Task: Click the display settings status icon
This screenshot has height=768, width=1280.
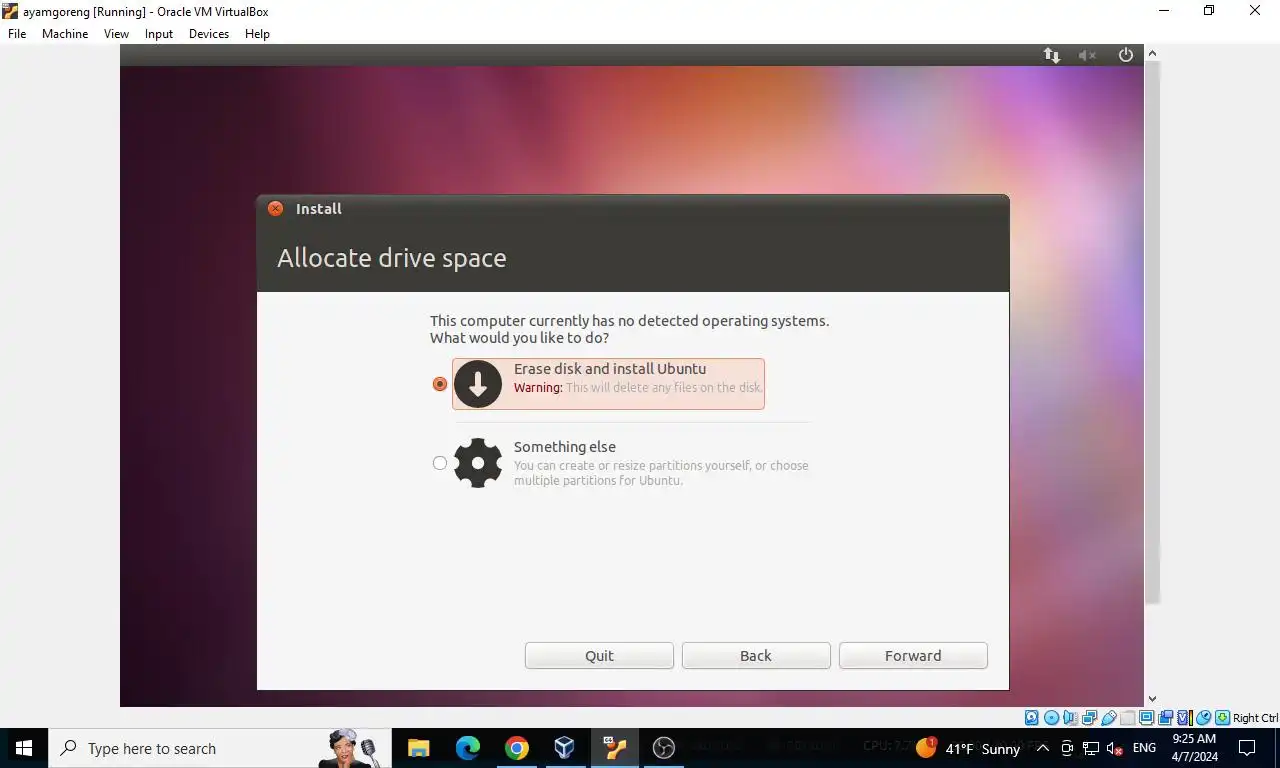Action: 1147,718
